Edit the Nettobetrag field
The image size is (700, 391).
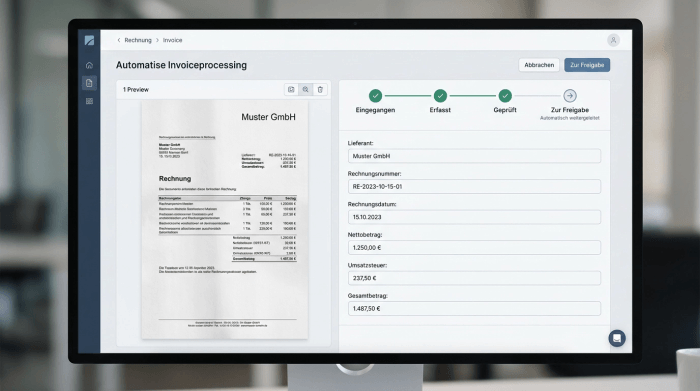tap(474, 247)
